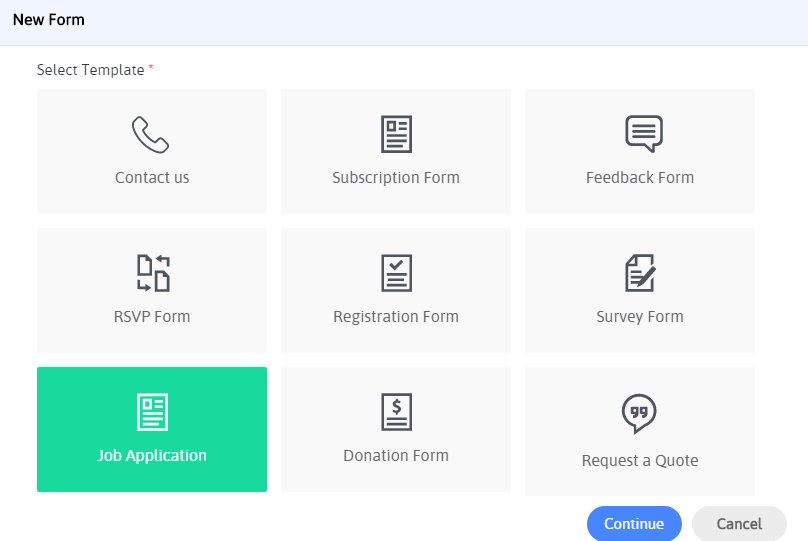Screen dimensions: 808x541
Task: Click the Request a Quote quotation-mark icon
Action: [x=640, y=414]
